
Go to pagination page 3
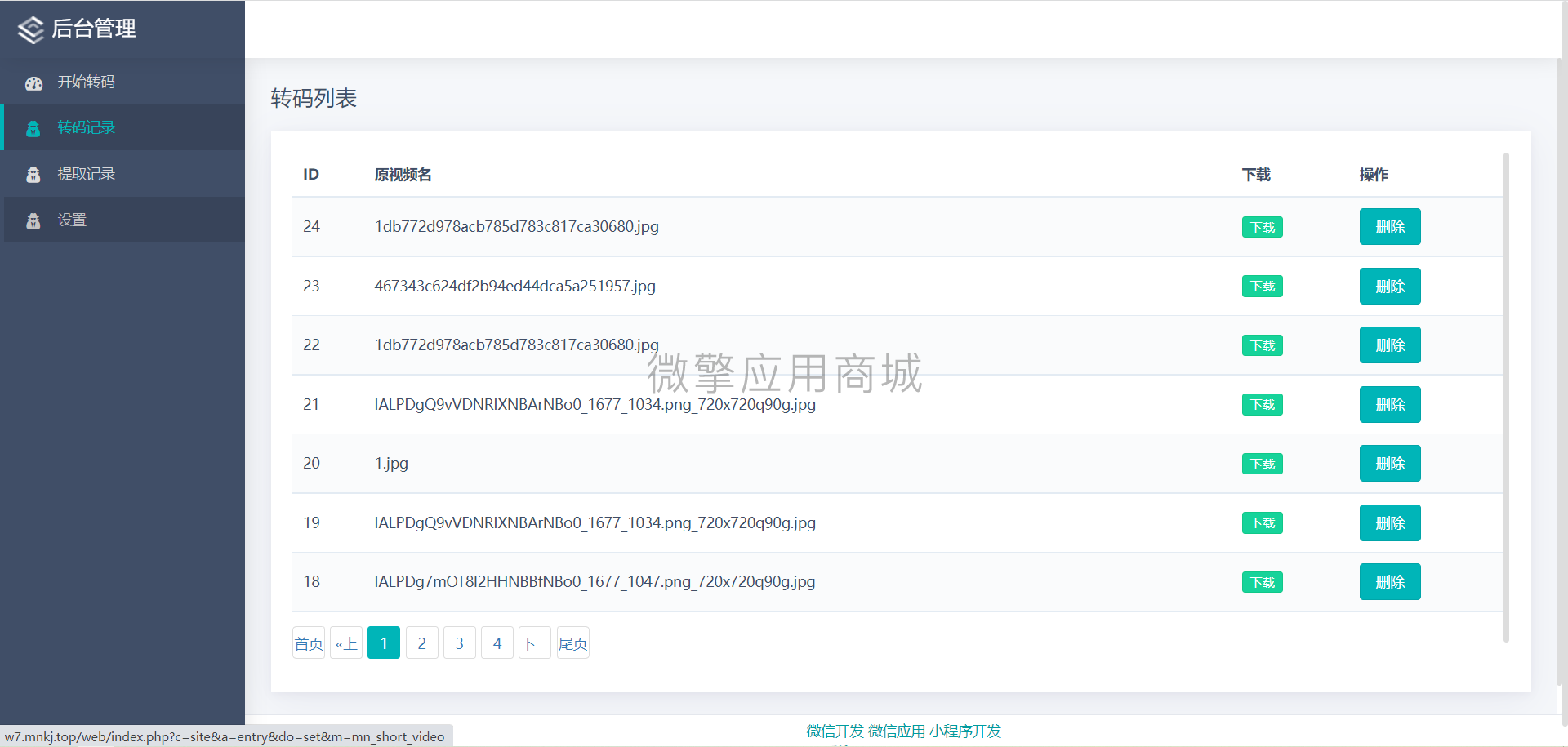[x=460, y=643]
